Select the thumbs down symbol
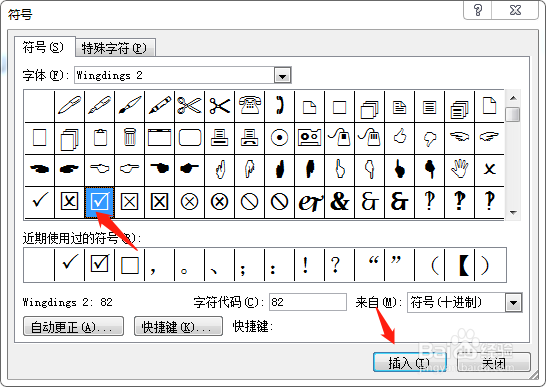546x387 pixels. (430, 138)
